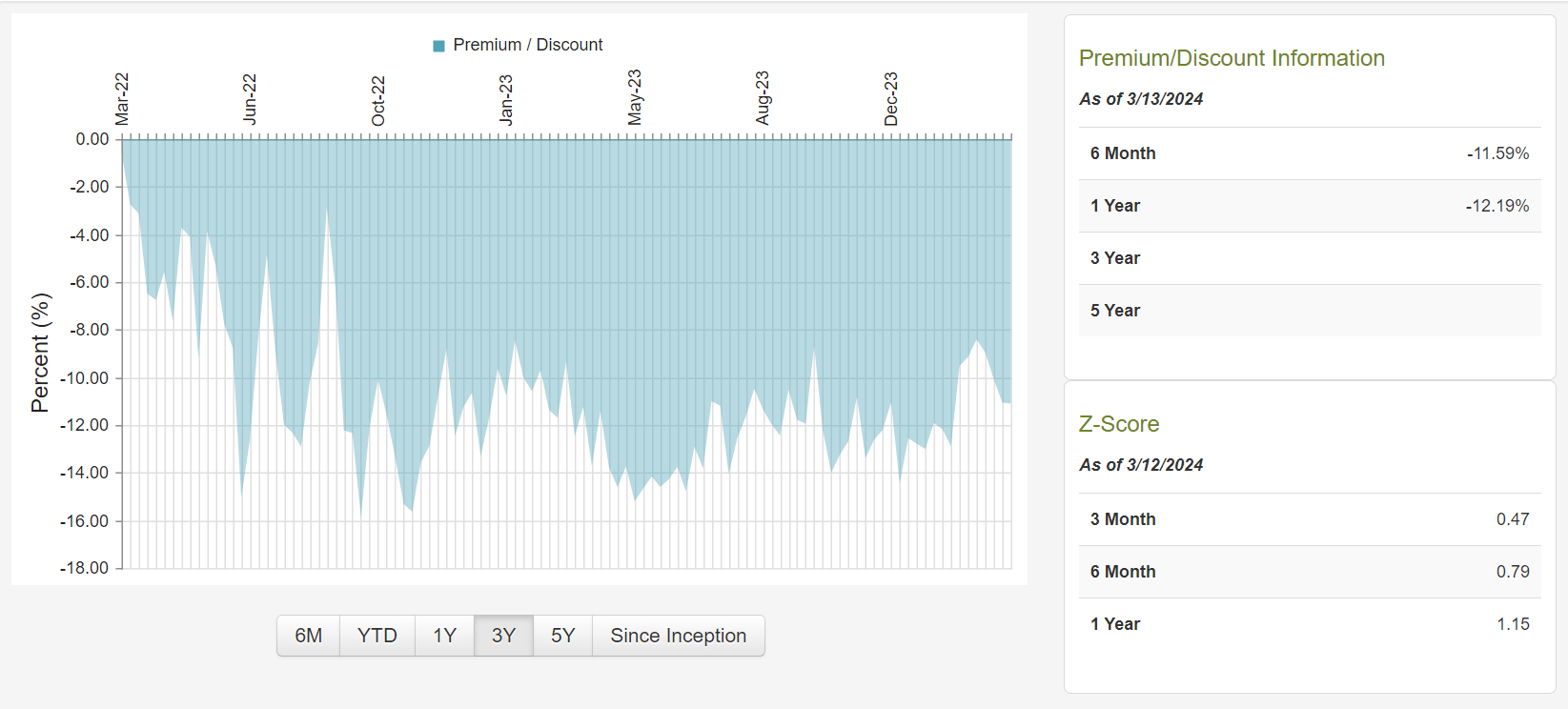
Task: Show the Since Inception range
Action: click(x=678, y=636)
